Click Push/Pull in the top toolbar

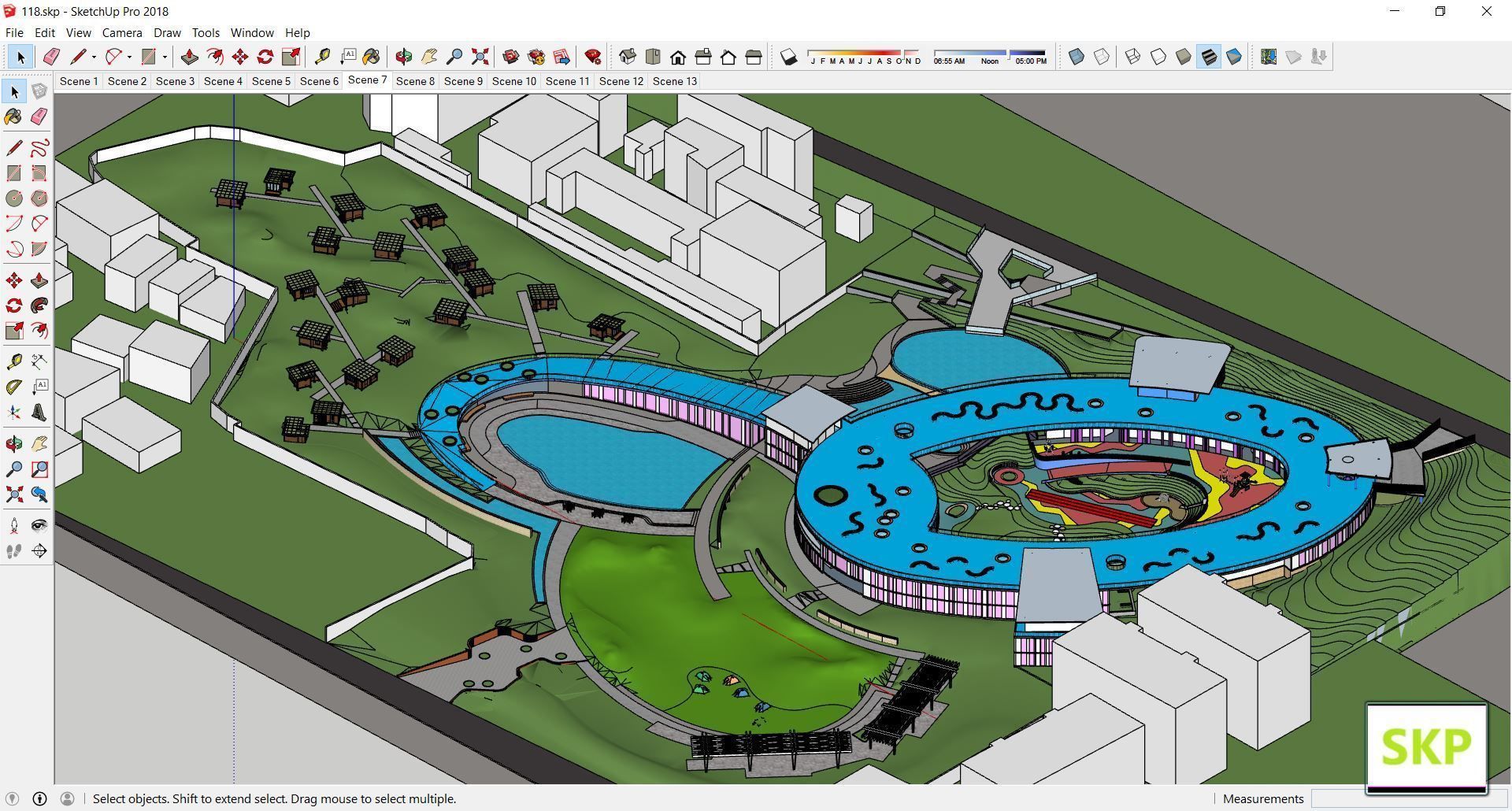point(190,57)
